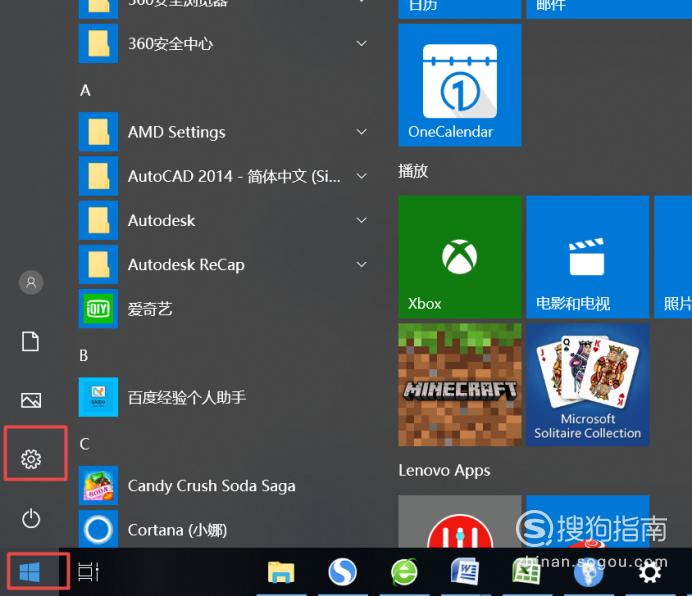Open the Autodesk folder entry
Image resolution: width=692 pixels, height=596 pixels.
click(x=225, y=220)
